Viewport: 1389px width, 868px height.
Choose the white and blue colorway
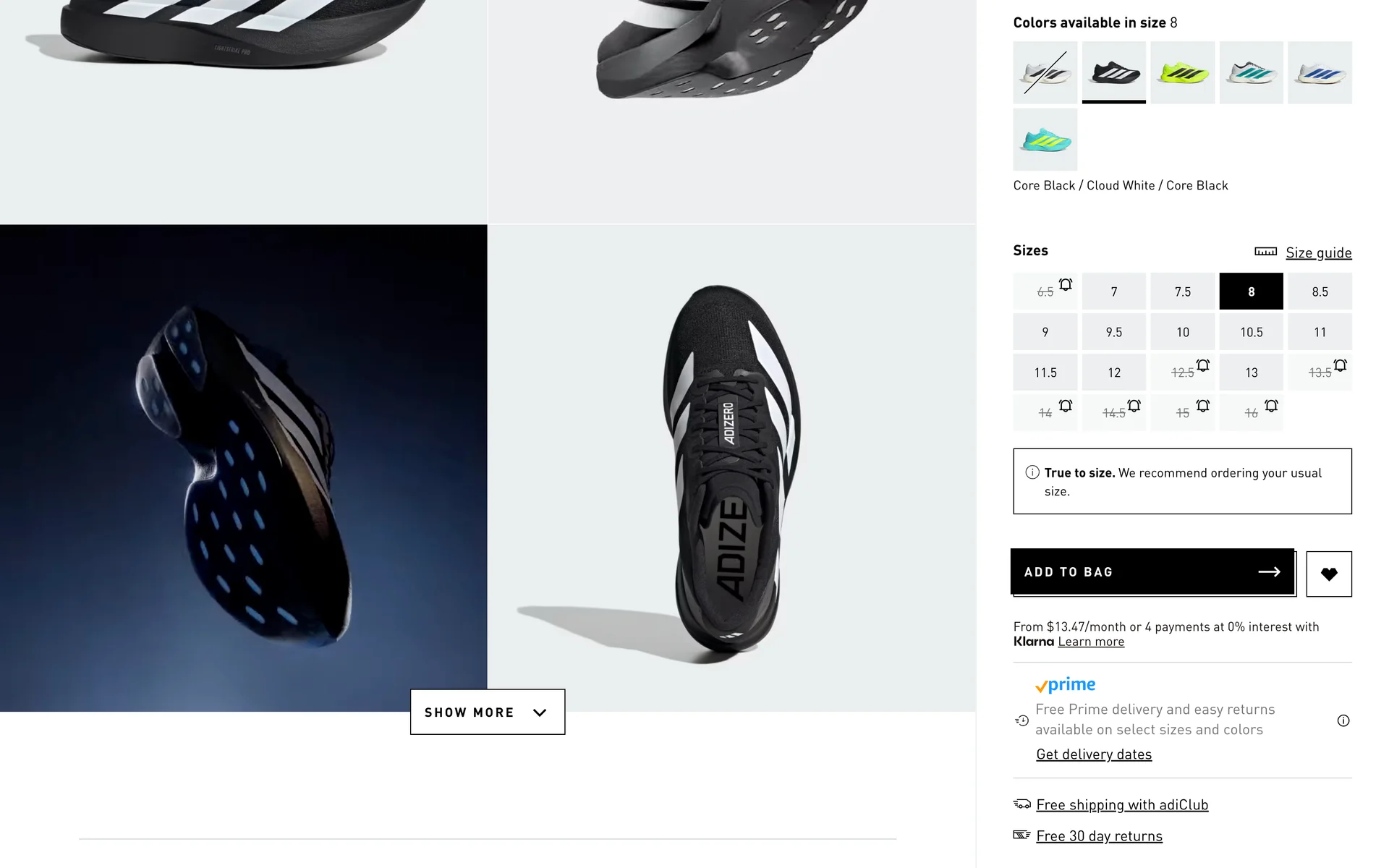[x=1319, y=72]
